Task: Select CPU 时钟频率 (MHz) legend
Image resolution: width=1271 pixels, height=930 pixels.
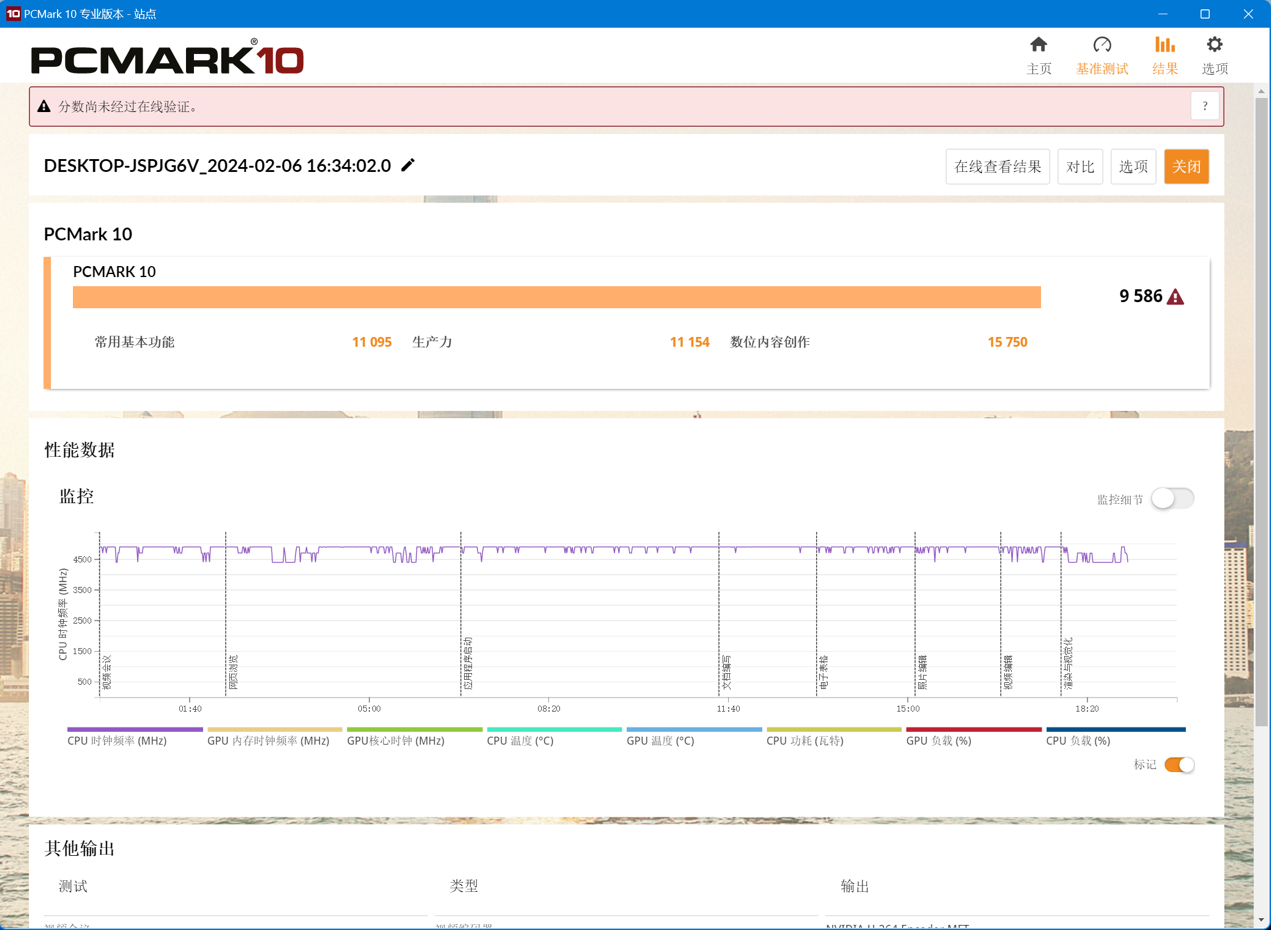Action: pyautogui.click(x=135, y=737)
